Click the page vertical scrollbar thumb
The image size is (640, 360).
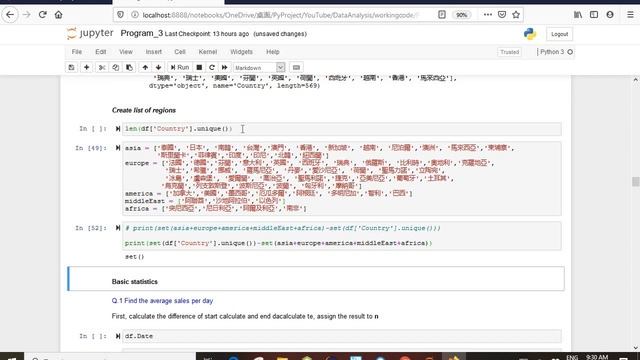pos(636,181)
